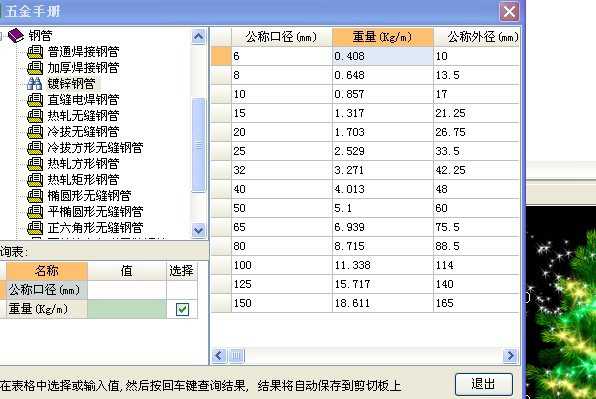This screenshot has height=399, width=596.
Task: Select the 普通焊接钢管 book icon
Action: click(35, 52)
